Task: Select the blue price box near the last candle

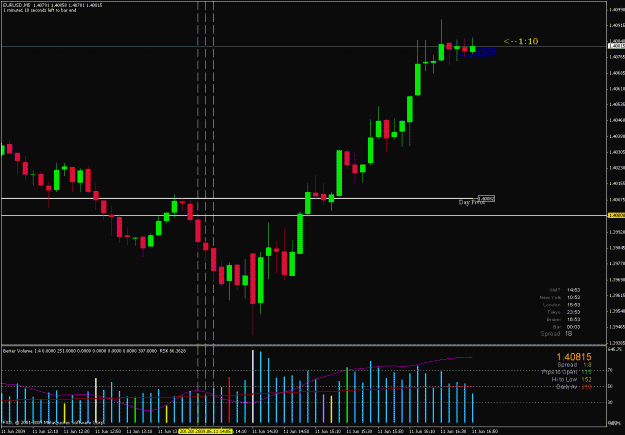Action: tap(486, 51)
